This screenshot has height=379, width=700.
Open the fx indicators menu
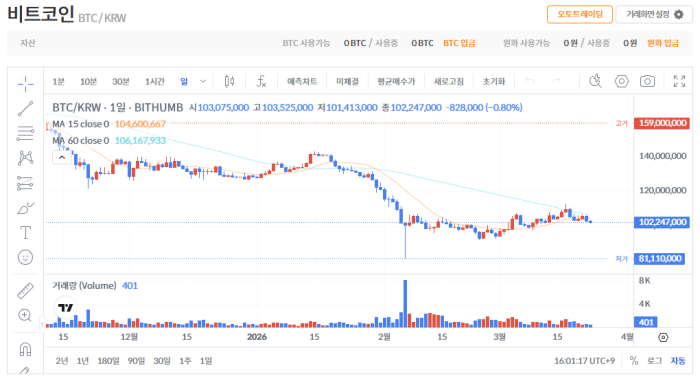[261, 81]
